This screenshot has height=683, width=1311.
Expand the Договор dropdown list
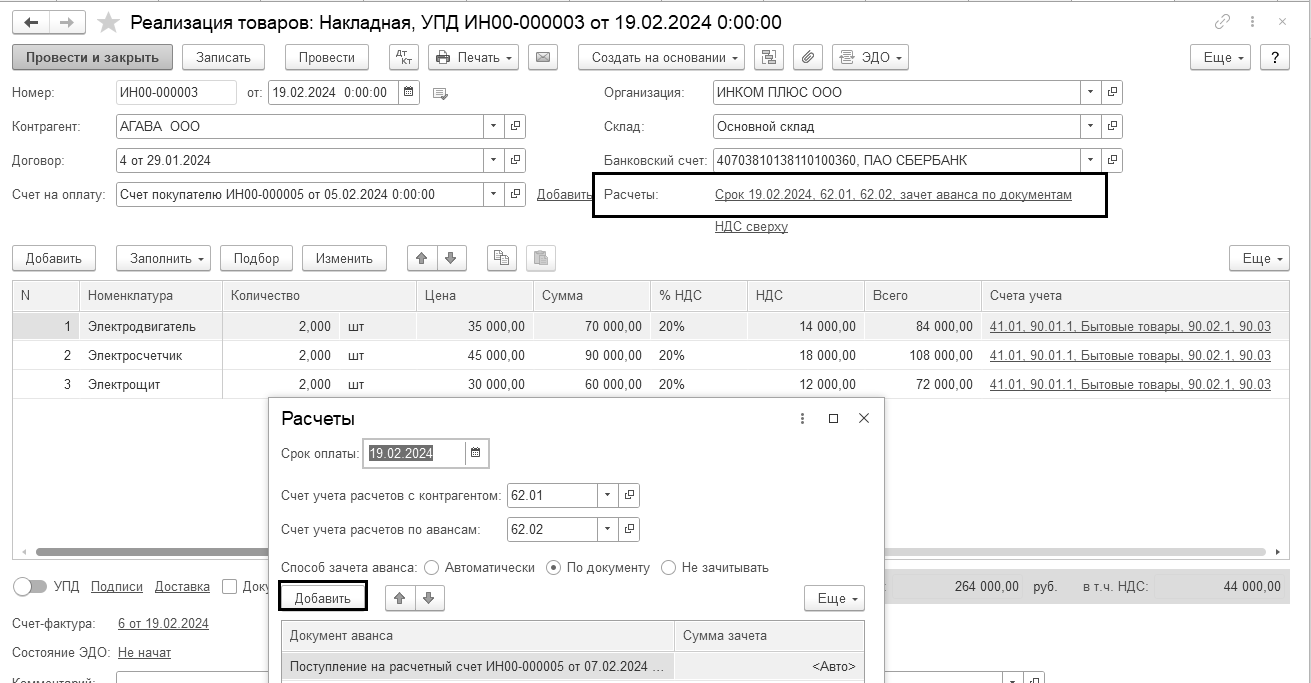[x=493, y=160]
